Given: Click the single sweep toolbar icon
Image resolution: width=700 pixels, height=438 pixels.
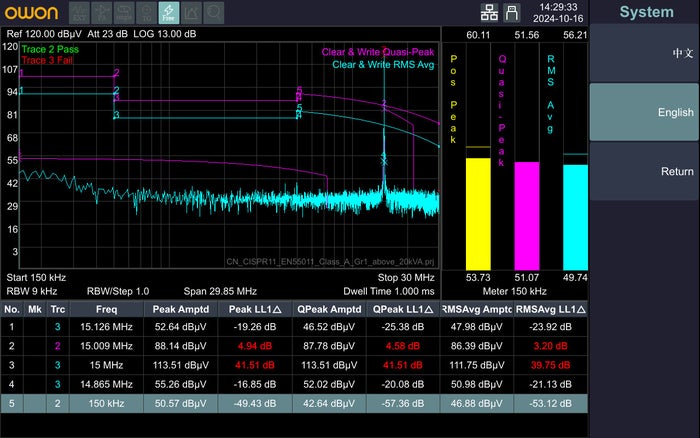Looking at the screenshot, I should (x=124, y=13).
